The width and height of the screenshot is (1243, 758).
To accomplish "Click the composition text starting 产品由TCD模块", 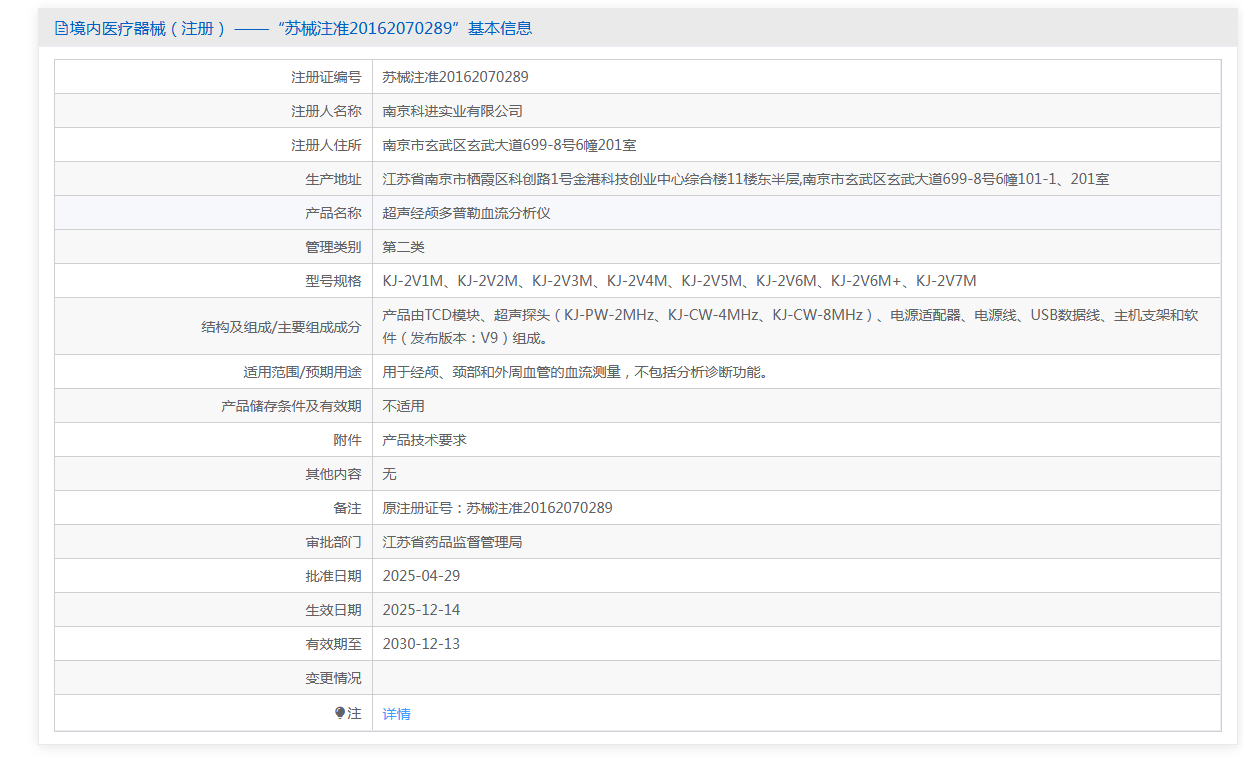I will click(791, 327).
